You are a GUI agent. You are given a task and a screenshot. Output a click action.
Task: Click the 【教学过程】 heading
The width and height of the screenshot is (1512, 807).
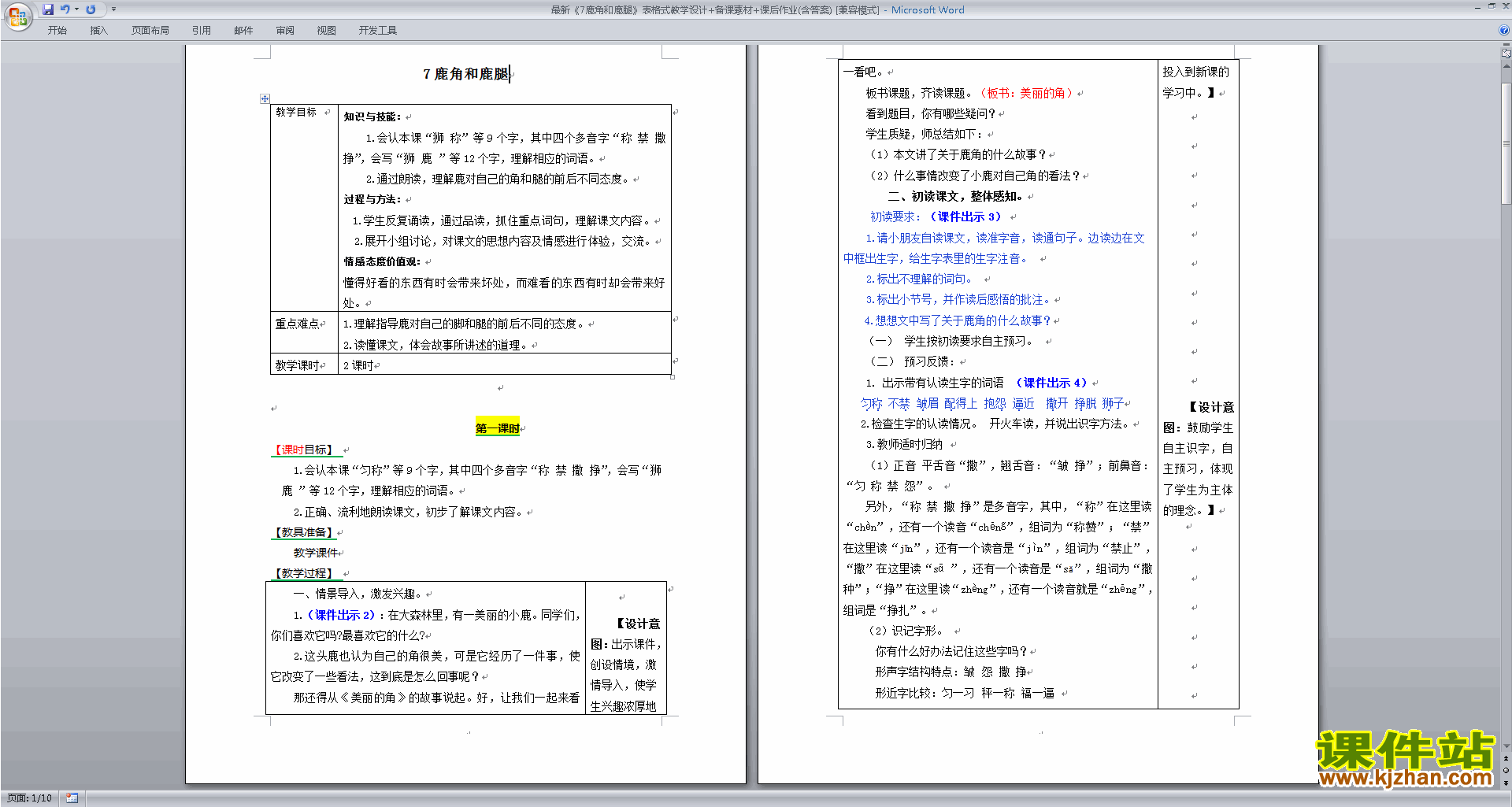coord(304,573)
